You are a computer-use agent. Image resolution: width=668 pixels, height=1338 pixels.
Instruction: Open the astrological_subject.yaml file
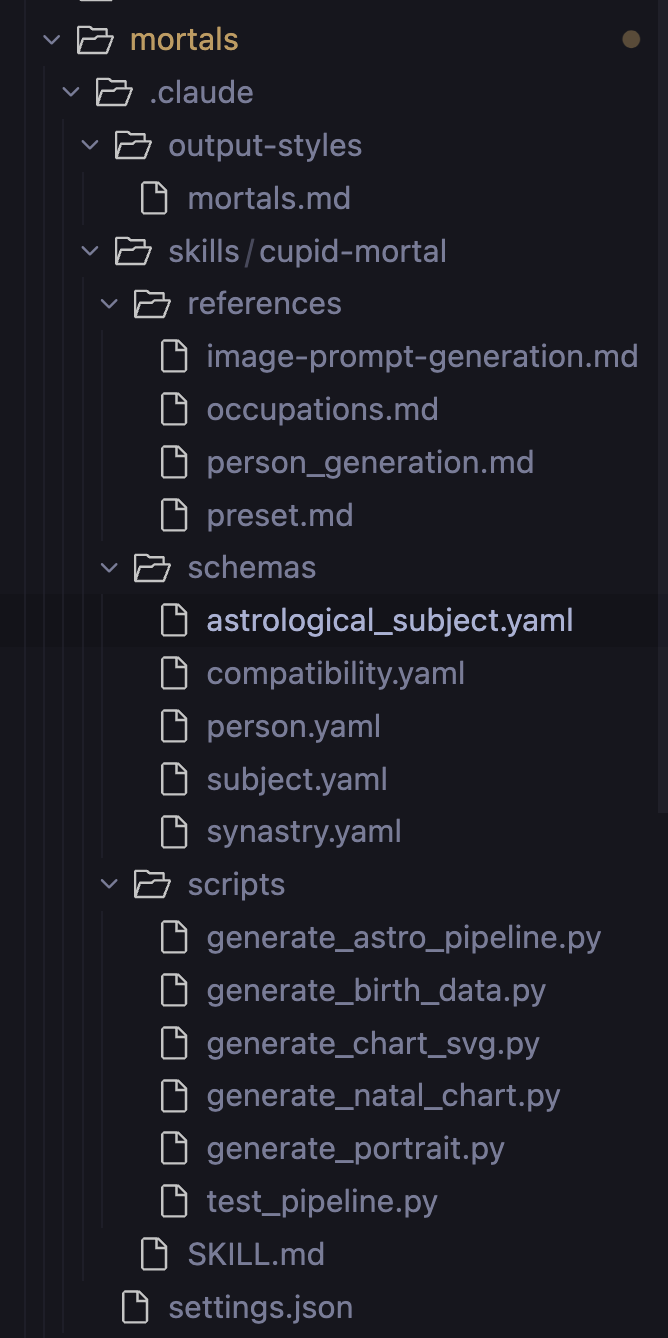point(389,621)
